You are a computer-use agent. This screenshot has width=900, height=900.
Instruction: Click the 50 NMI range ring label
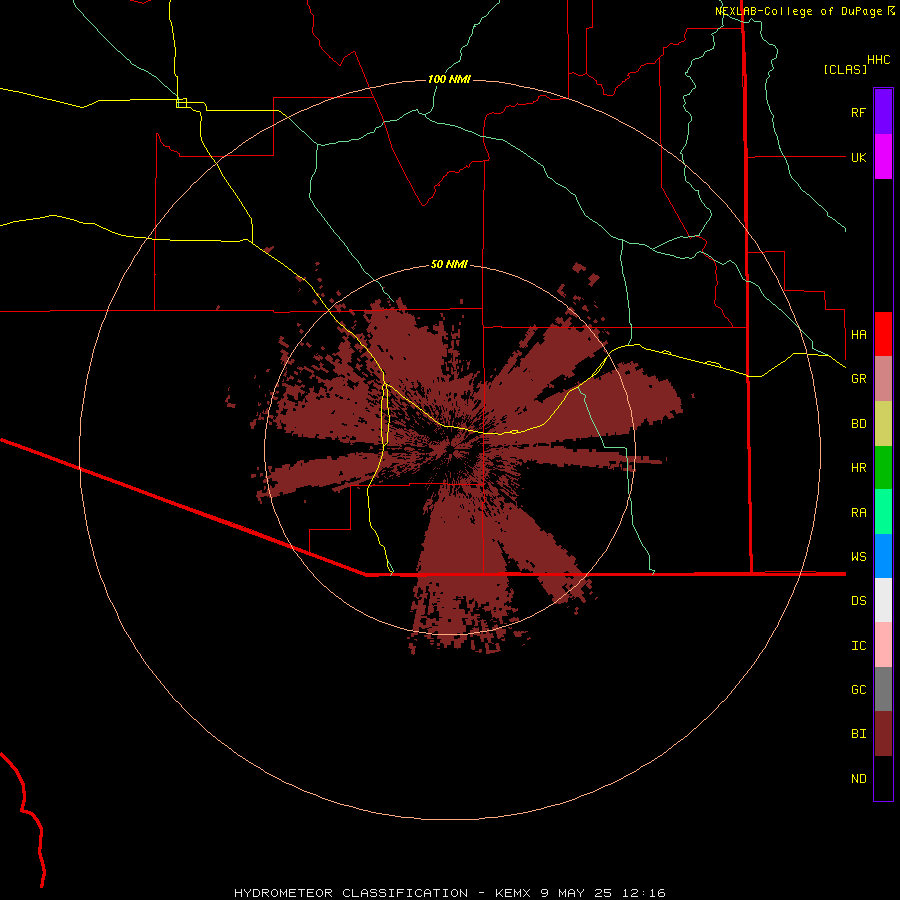coord(449,264)
